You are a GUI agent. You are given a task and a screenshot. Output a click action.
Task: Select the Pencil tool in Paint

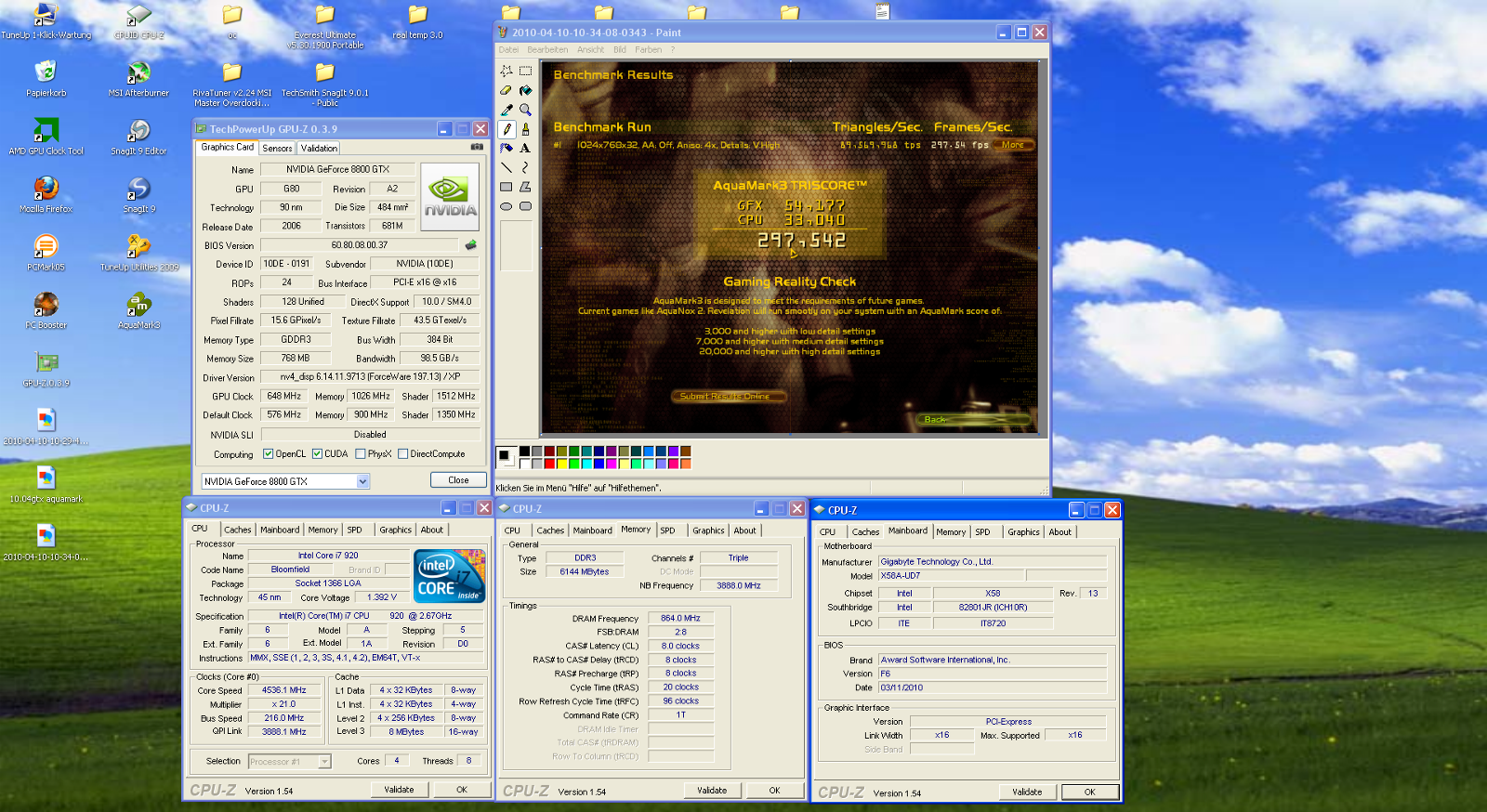(x=507, y=129)
